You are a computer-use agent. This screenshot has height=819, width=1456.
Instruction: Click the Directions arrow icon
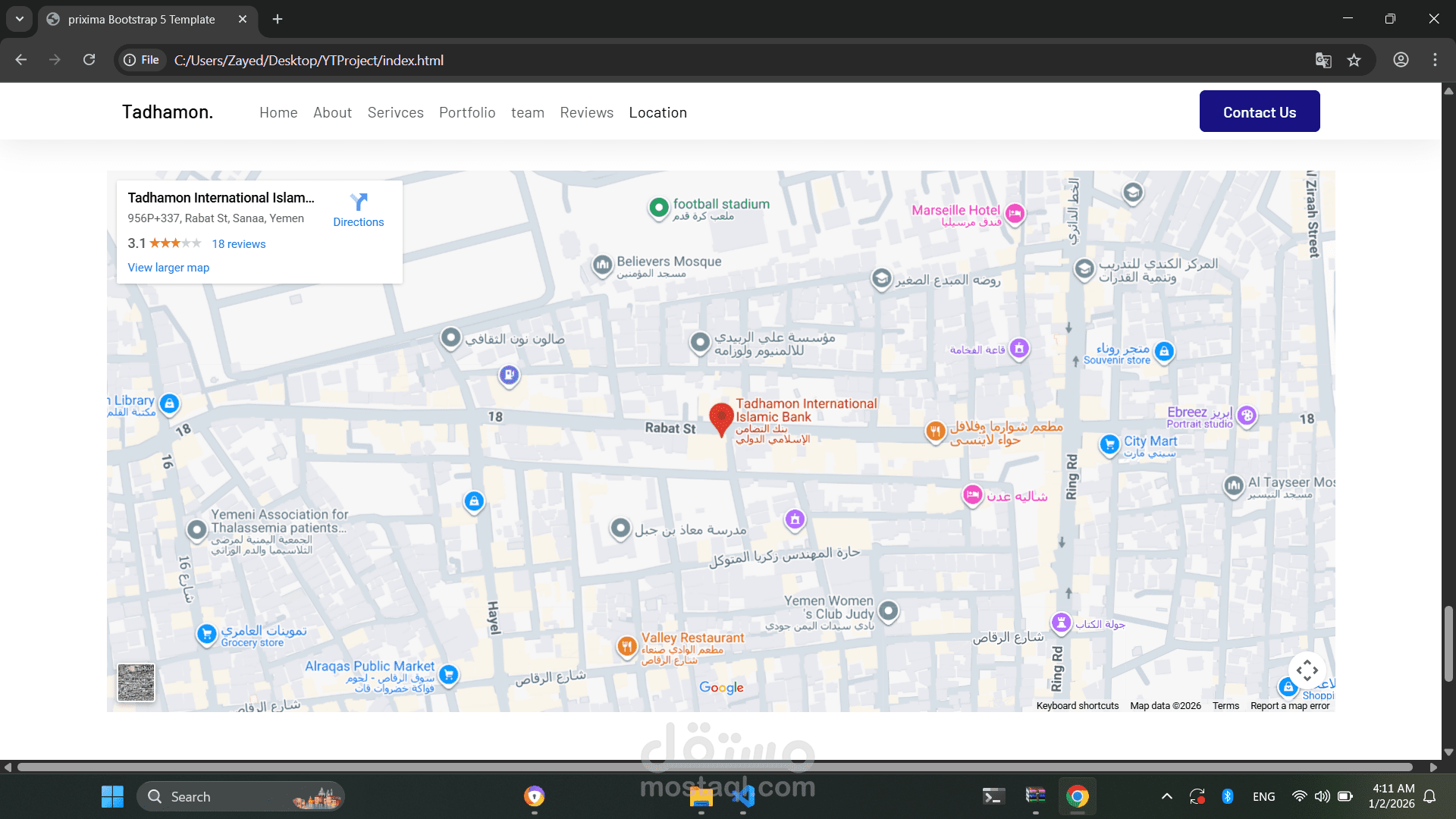pyautogui.click(x=359, y=202)
